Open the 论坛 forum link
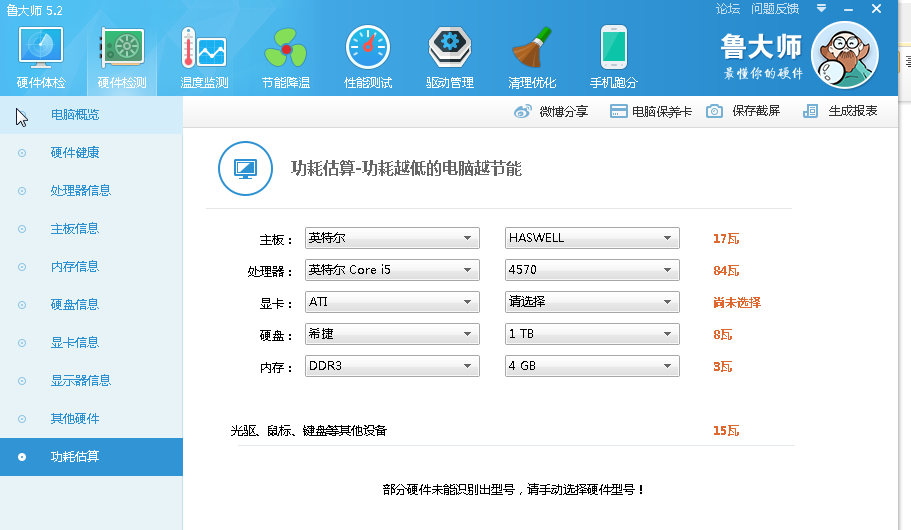 (x=728, y=9)
